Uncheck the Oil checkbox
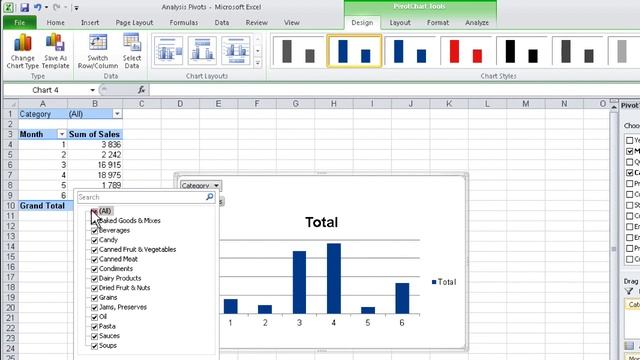Viewport: 640px width, 360px height. point(94,317)
